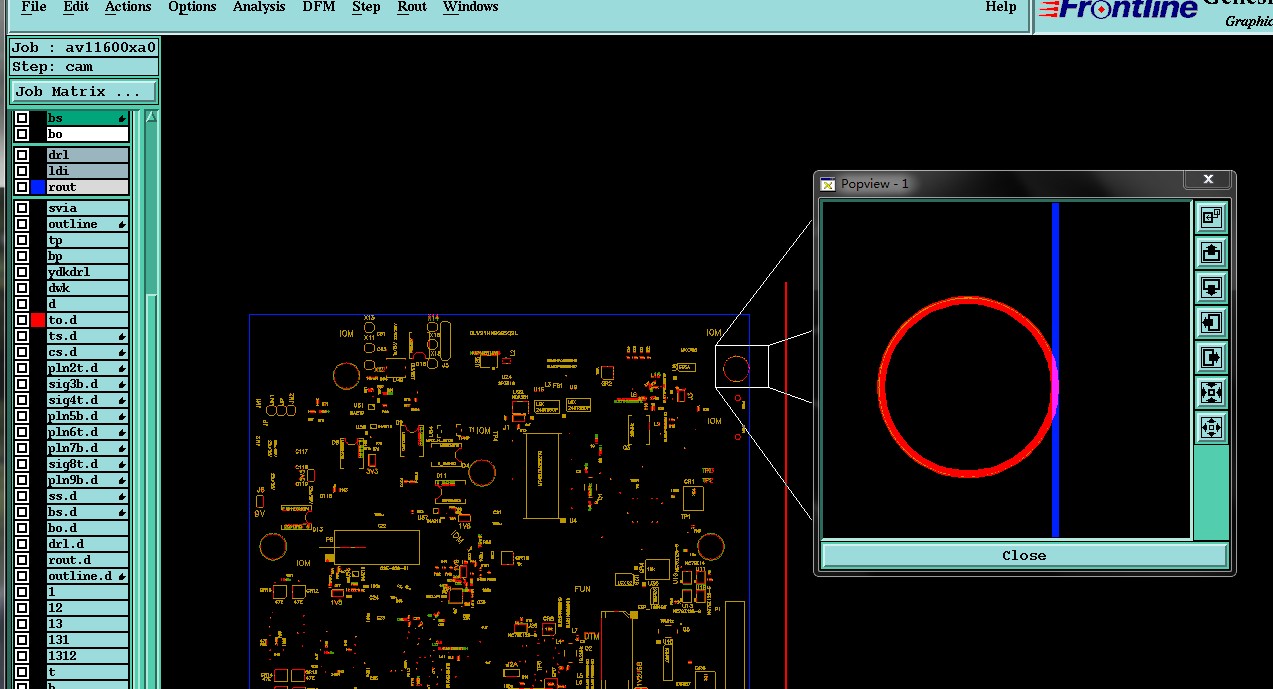Toggle the checkbox for layer ss.d
This screenshot has width=1273, height=689.
pyautogui.click(x=22, y=496)
